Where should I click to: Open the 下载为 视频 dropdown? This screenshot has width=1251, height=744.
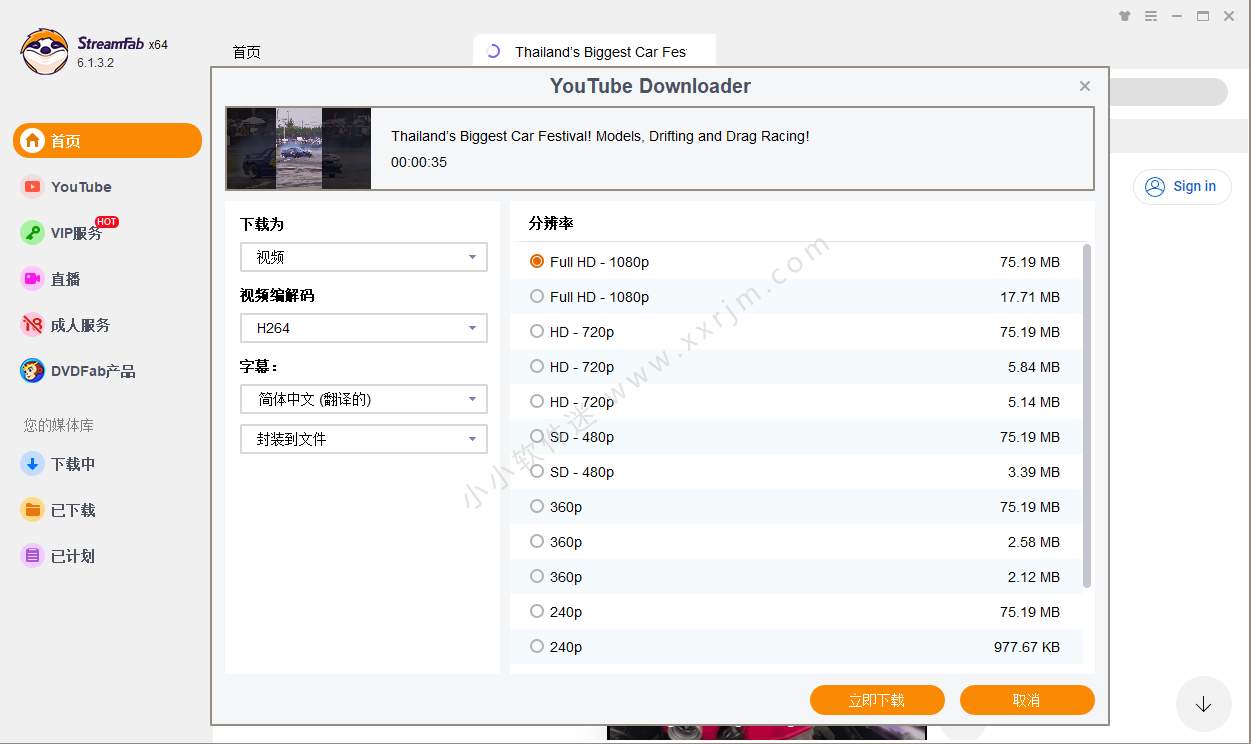364,257
